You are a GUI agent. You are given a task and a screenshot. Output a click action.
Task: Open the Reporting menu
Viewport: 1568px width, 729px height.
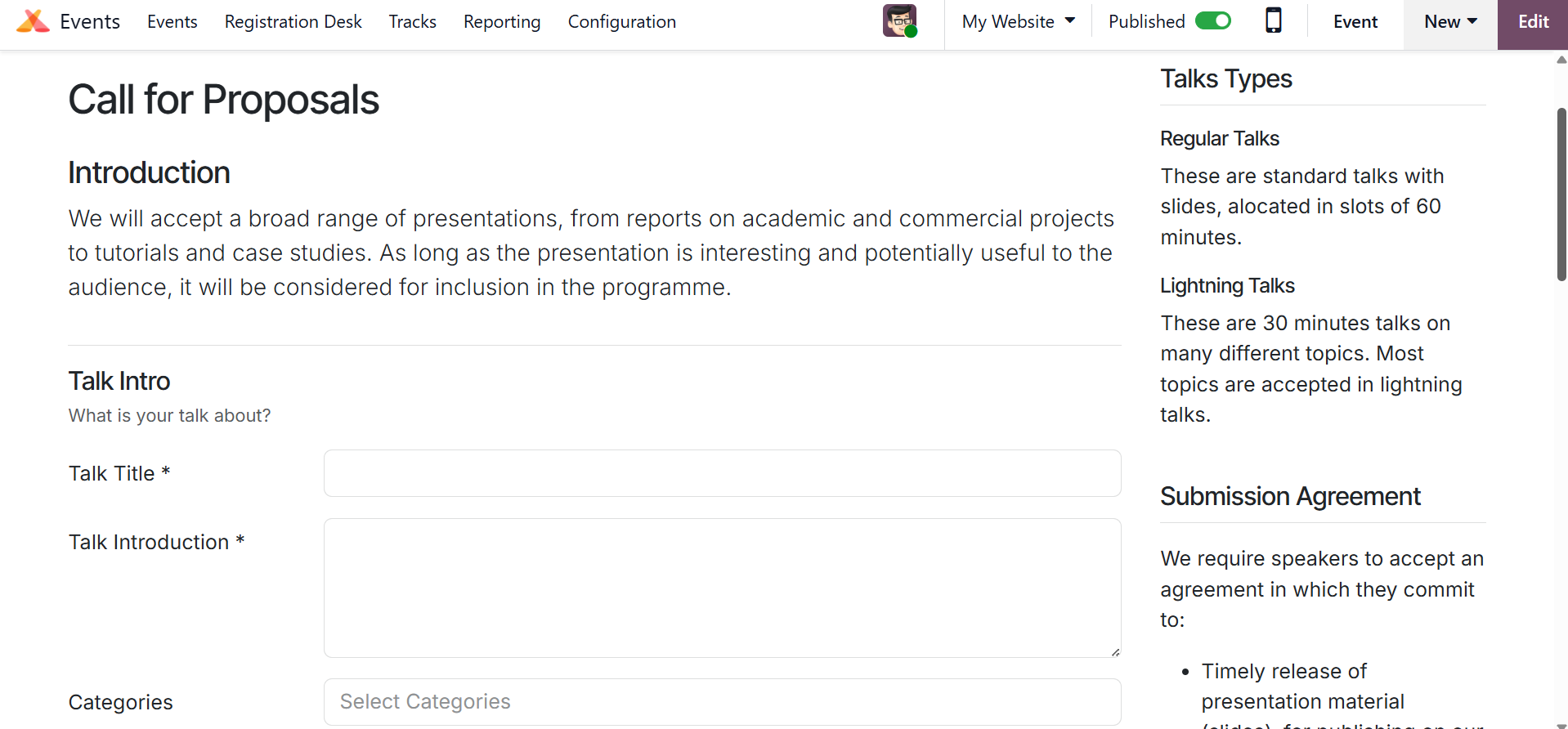point(502,22)
